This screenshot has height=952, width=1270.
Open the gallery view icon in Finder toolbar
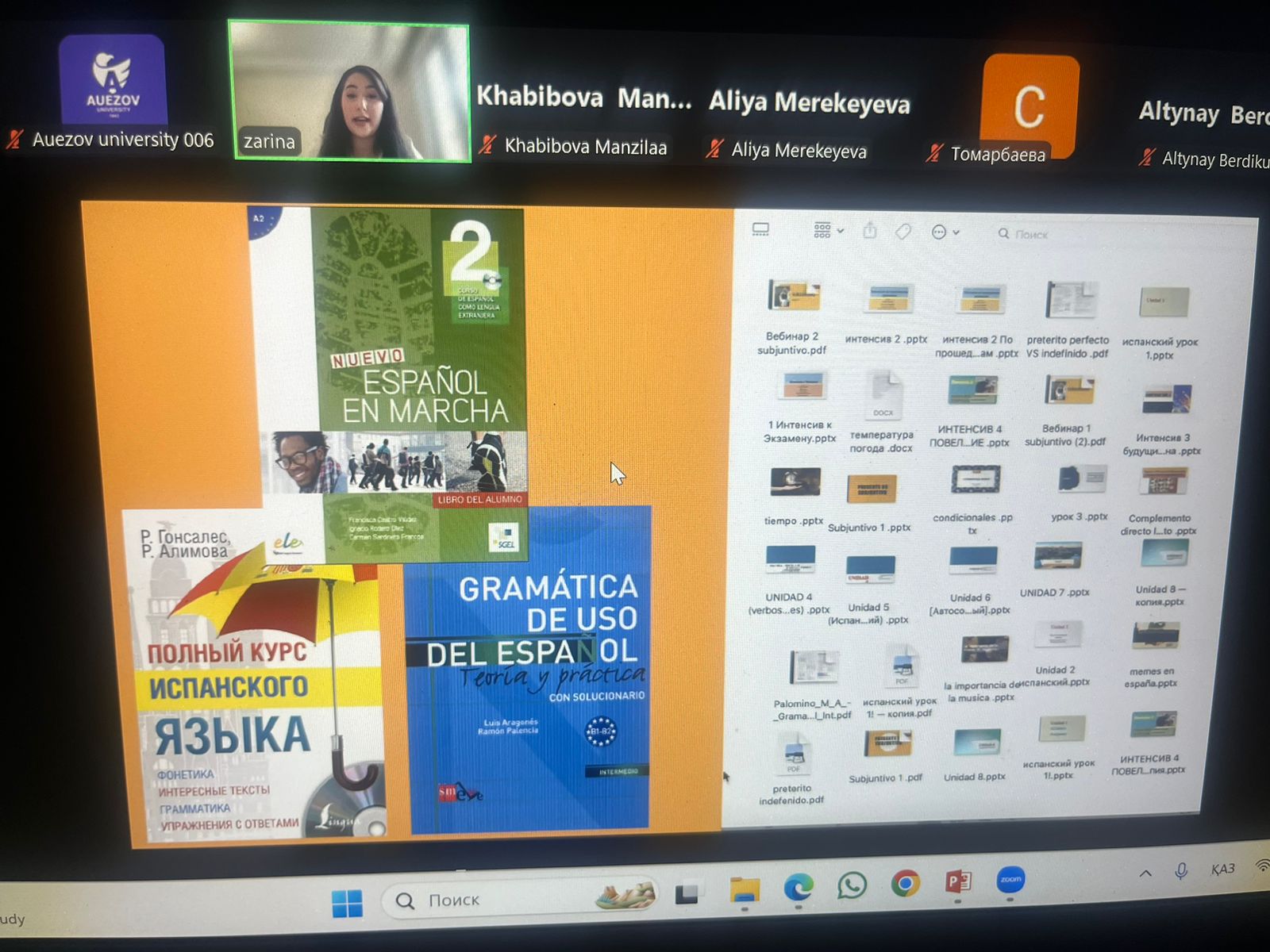tap(760, 229)
